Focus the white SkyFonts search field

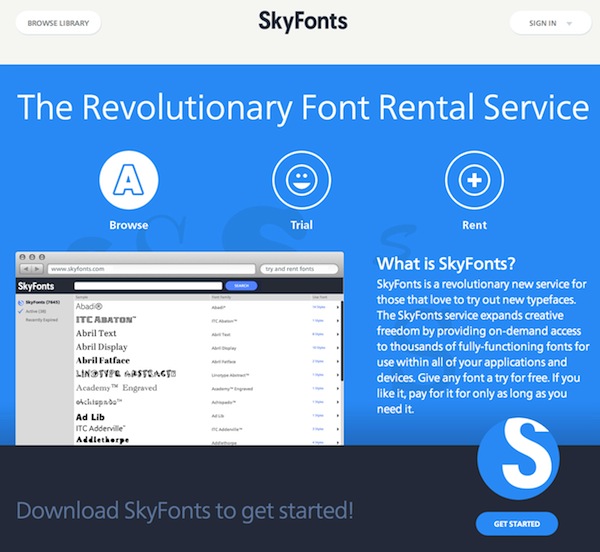pos(148,286)
